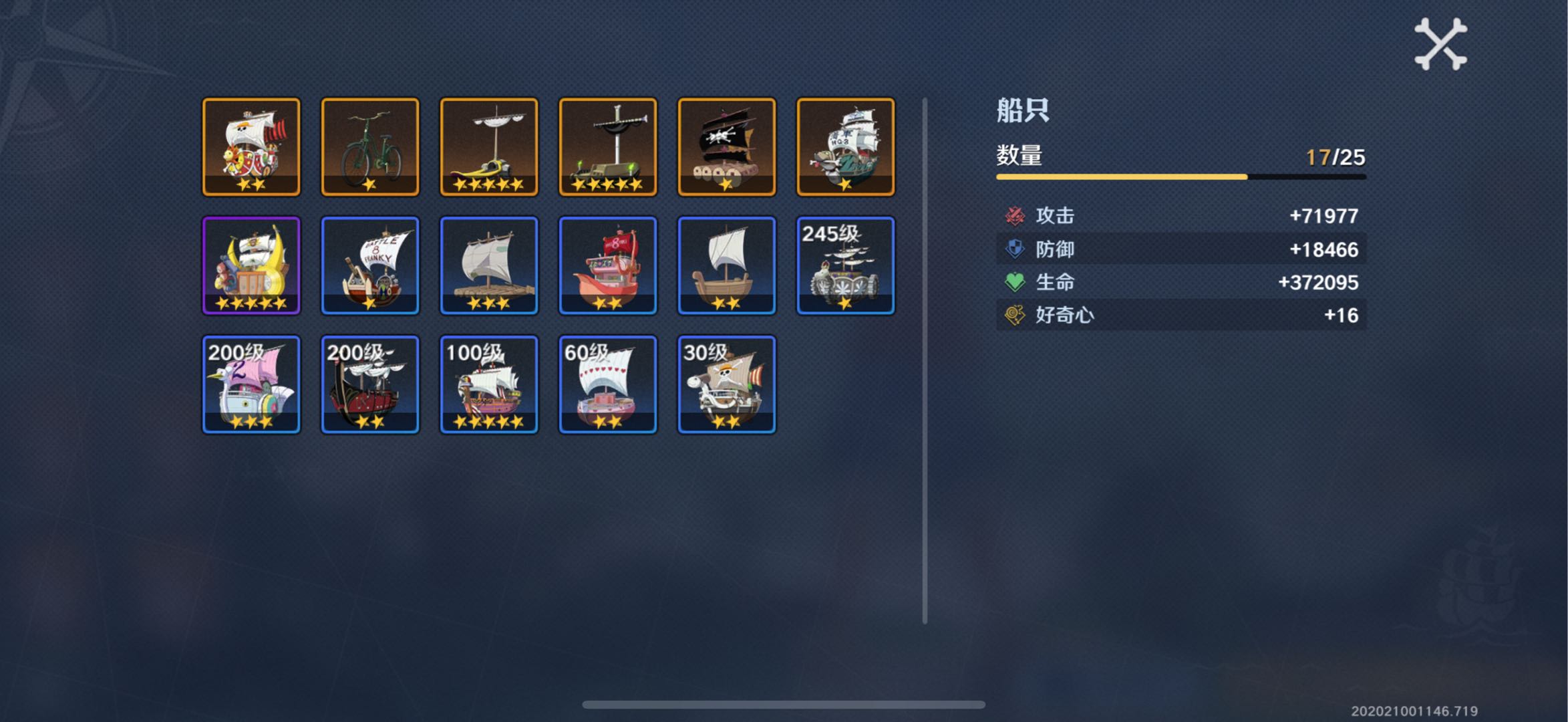1568x722 pixels.
Task: Choose the black pirate sail raft ship
Action: (x=727, y=147)
